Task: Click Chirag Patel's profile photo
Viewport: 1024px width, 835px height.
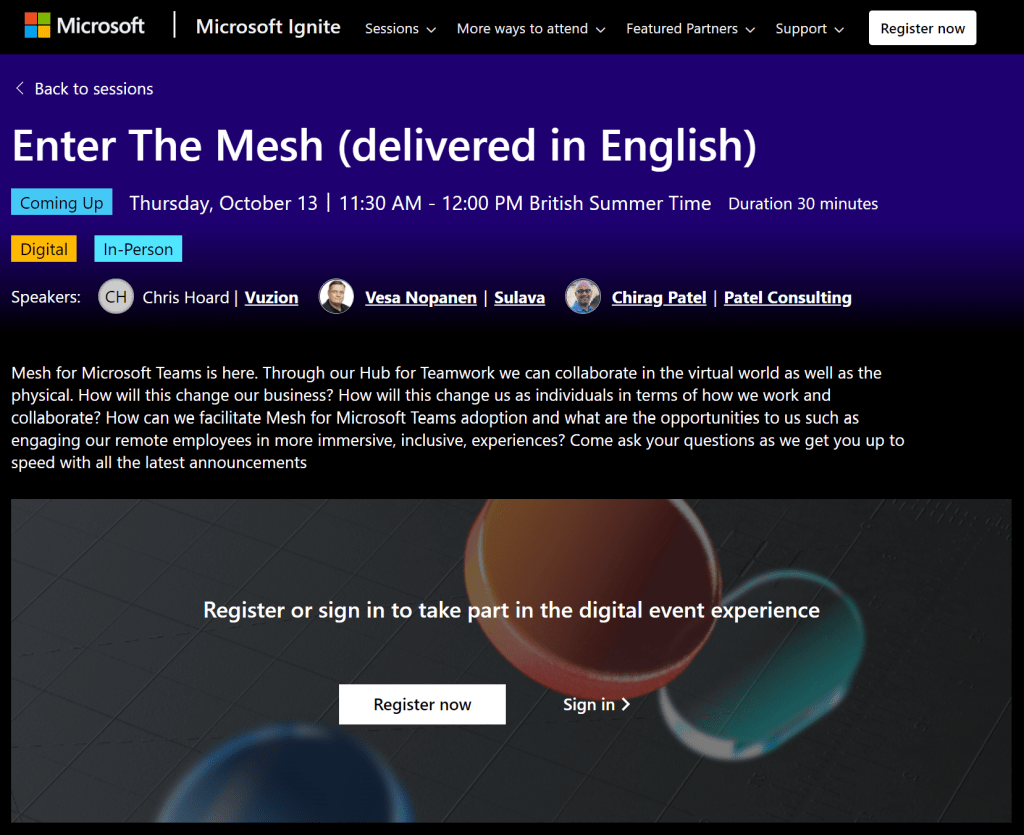Action: (583, 297)
